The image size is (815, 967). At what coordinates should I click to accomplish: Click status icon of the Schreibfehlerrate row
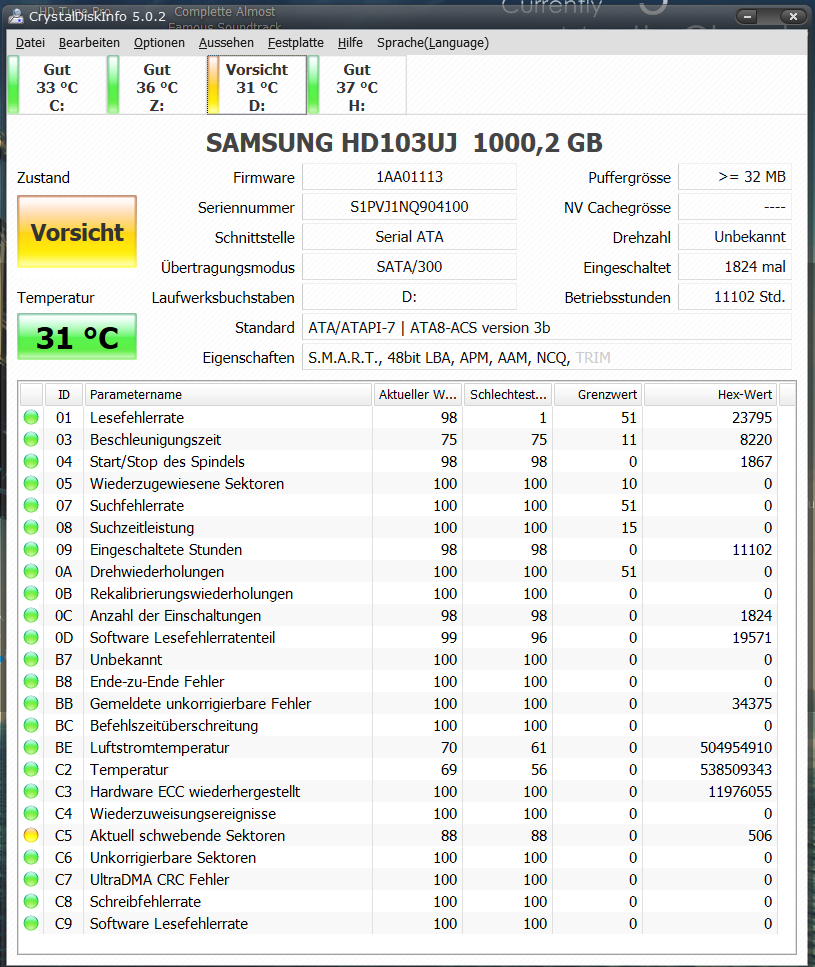[31, 902]
